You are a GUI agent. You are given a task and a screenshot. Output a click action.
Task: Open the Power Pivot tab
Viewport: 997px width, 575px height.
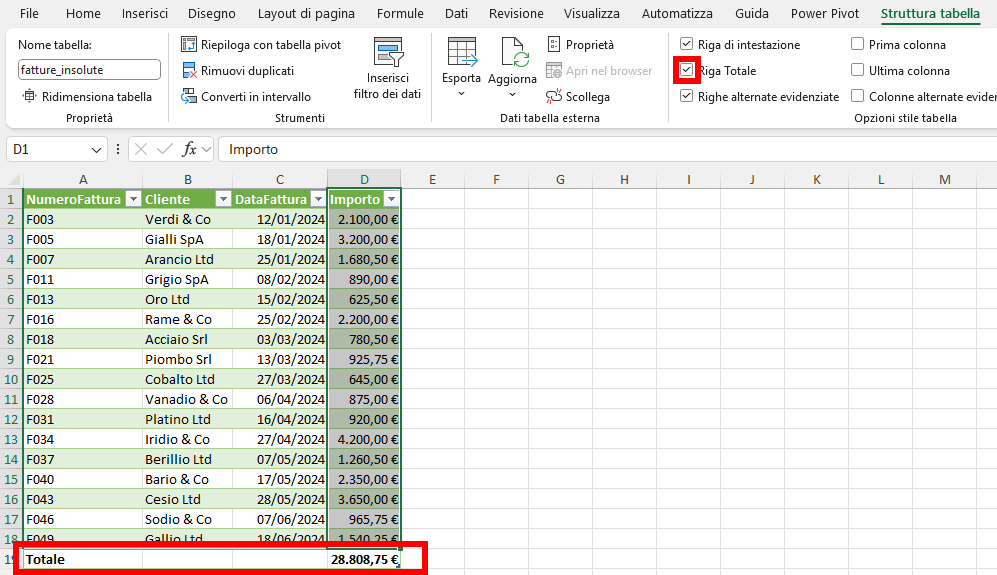tap(824, 14)
